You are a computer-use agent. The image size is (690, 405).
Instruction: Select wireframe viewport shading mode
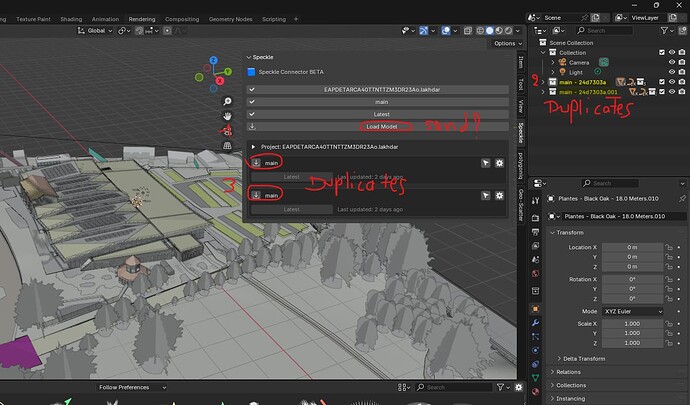click(480, 30)
